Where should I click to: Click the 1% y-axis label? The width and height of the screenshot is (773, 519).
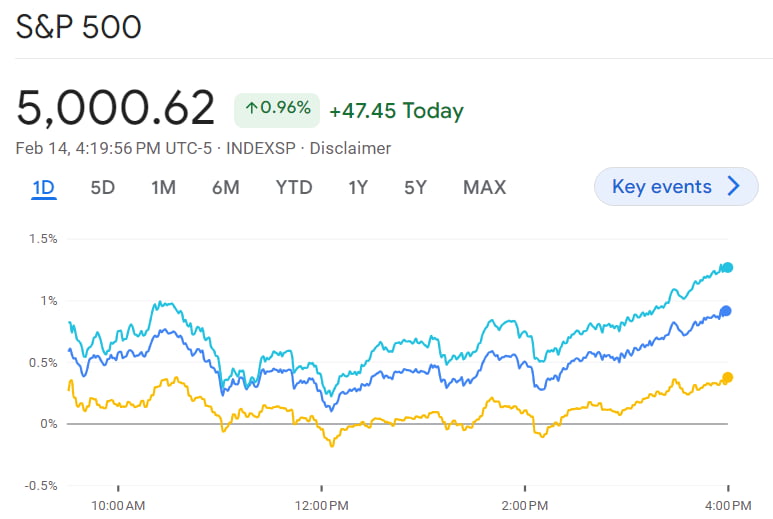(x=48, y=301)
